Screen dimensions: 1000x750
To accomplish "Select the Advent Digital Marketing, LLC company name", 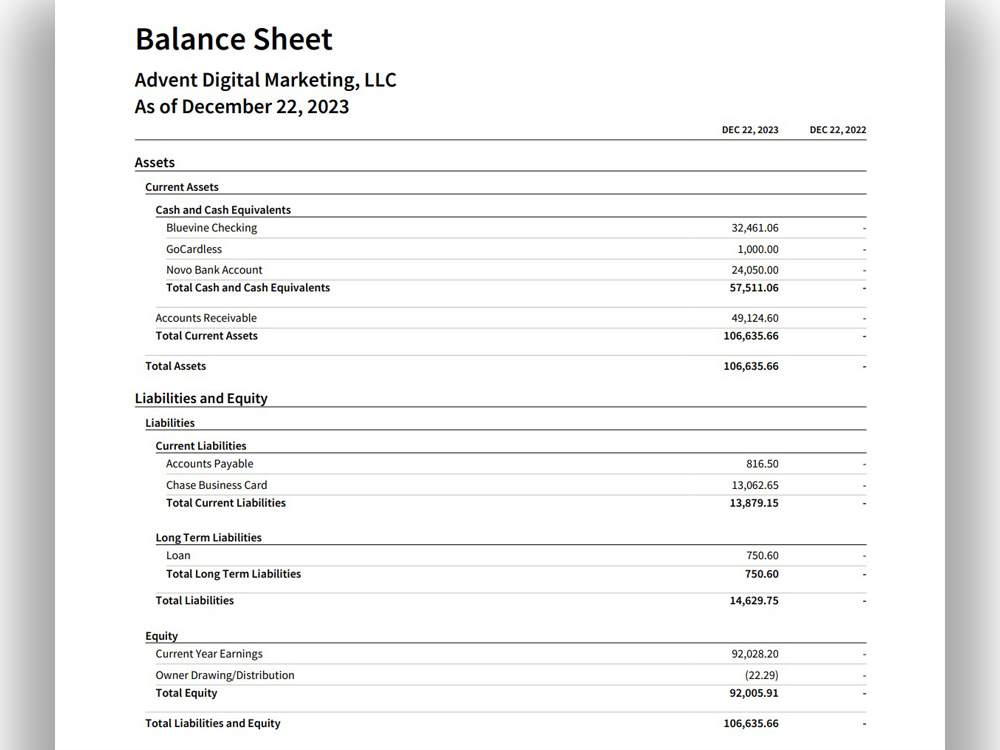I will click(265, 80).
